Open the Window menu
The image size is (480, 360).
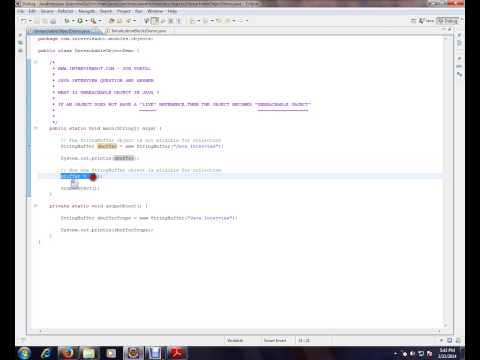pos(155,11)
